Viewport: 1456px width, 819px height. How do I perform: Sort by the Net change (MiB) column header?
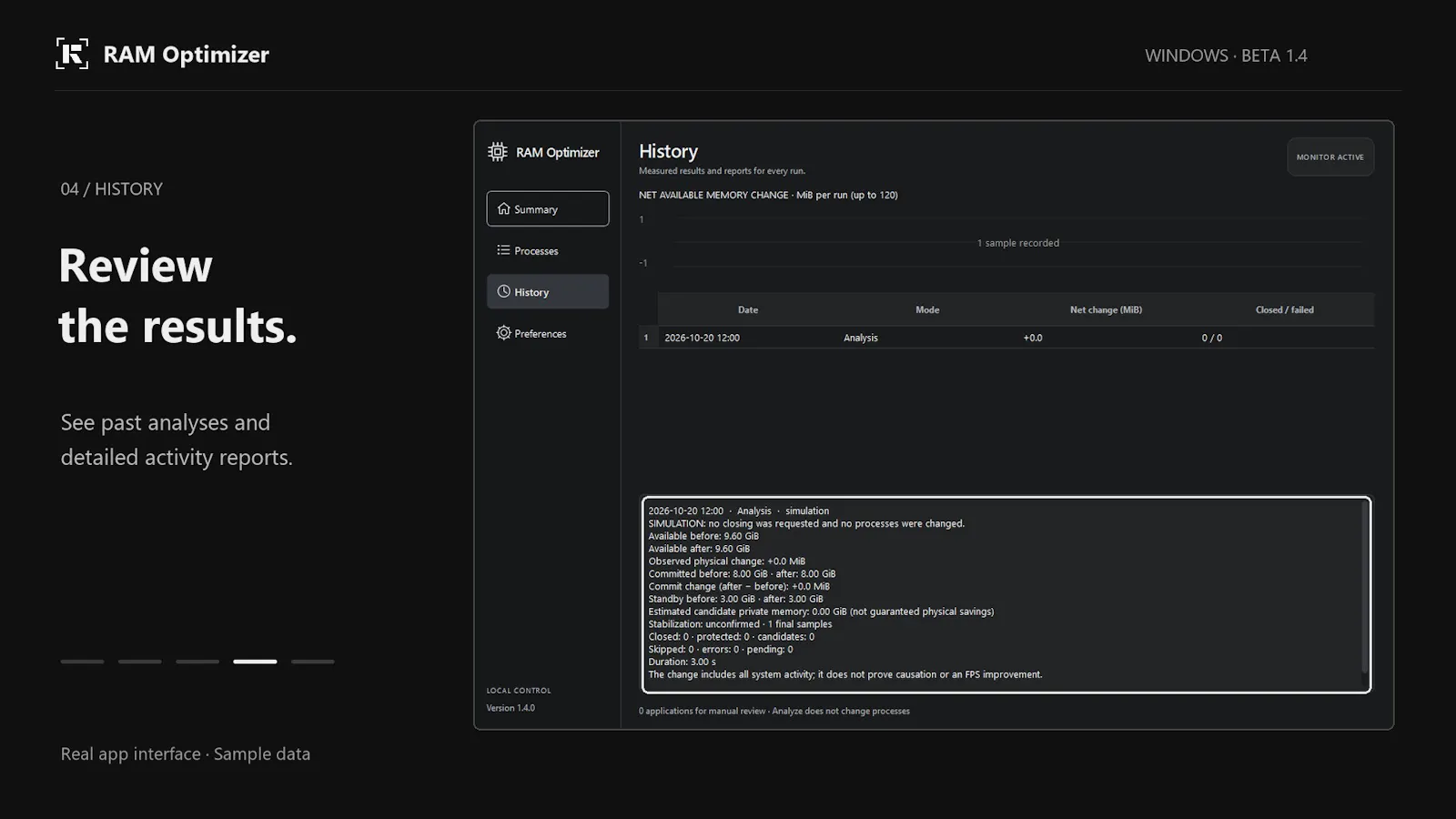[x=1106, y=309]
